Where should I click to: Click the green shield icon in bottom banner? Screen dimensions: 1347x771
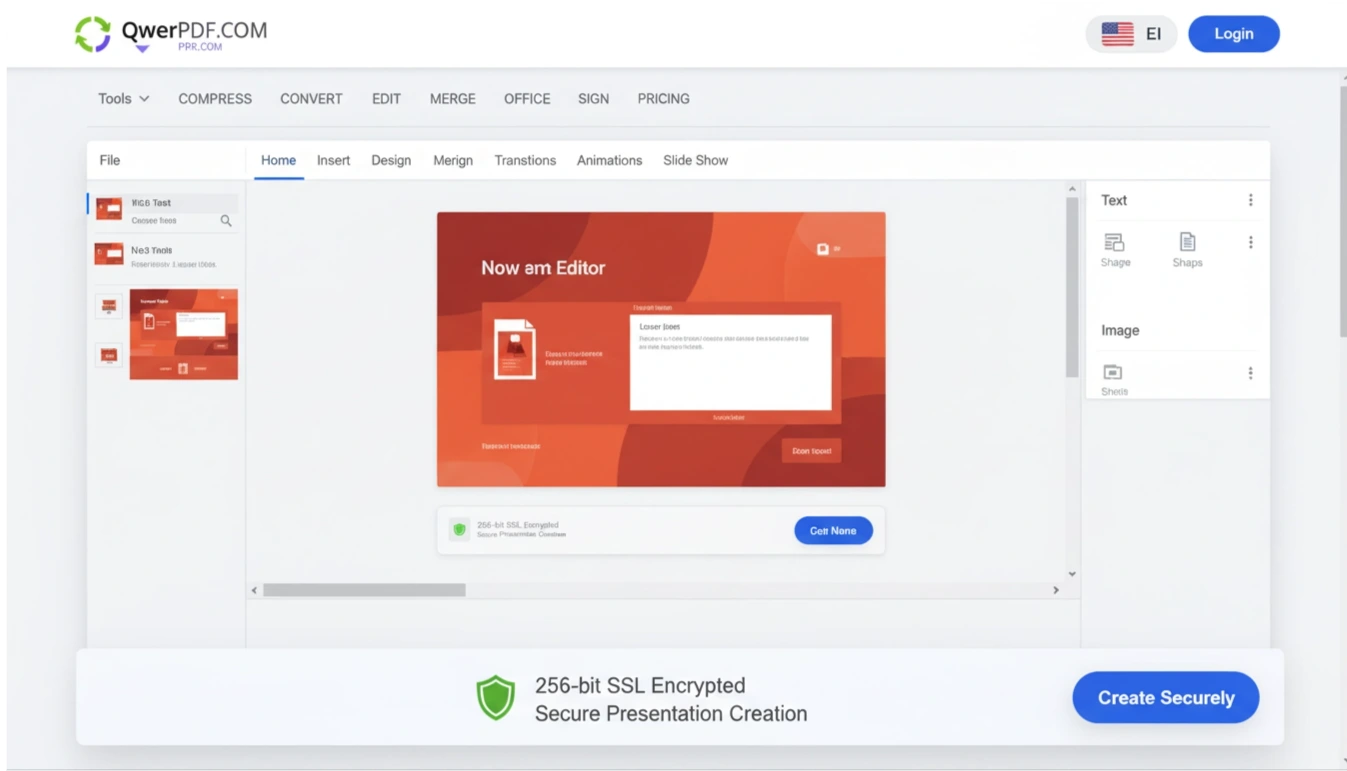click(495, 698)
